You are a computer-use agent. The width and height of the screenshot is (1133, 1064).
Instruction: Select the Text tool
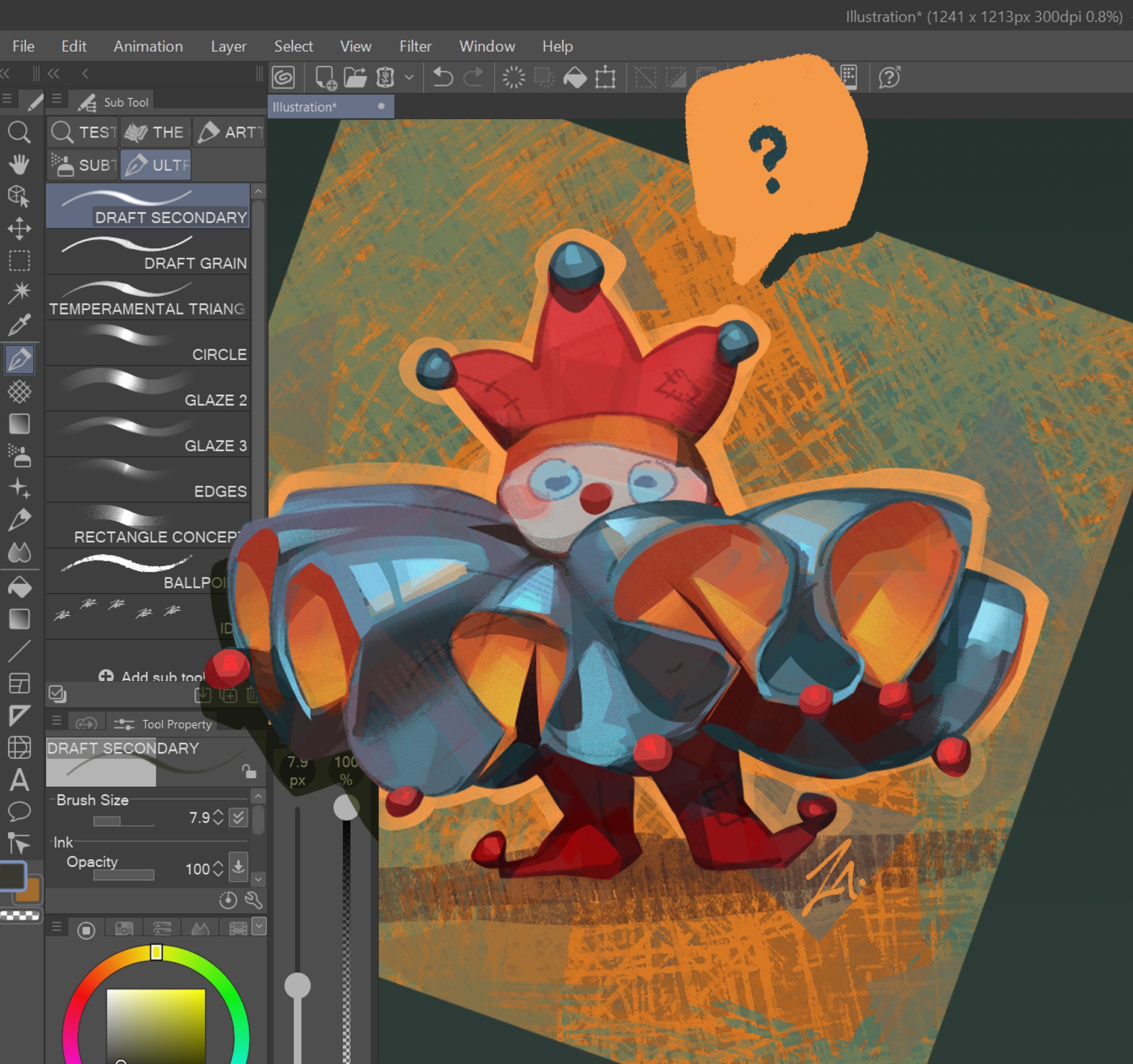pos(19,781)
